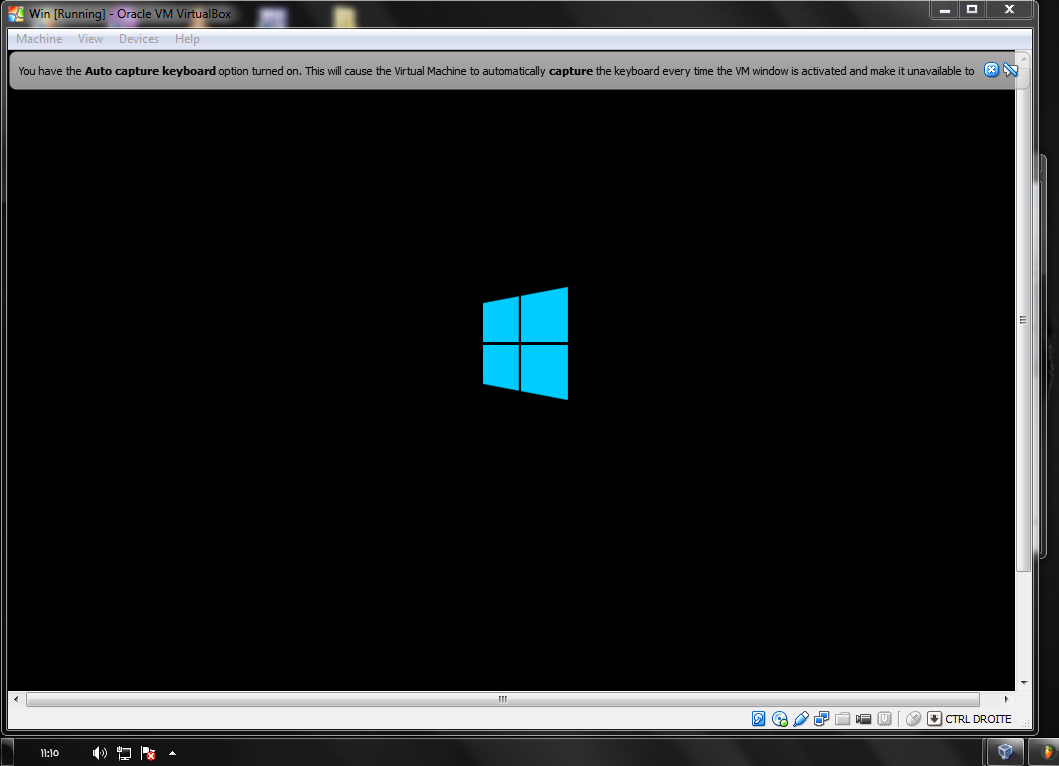The width and height of the screenshot is (1059, 766).
Task: Click the video capture indicator icon
Action: click(x=863, y=719)
